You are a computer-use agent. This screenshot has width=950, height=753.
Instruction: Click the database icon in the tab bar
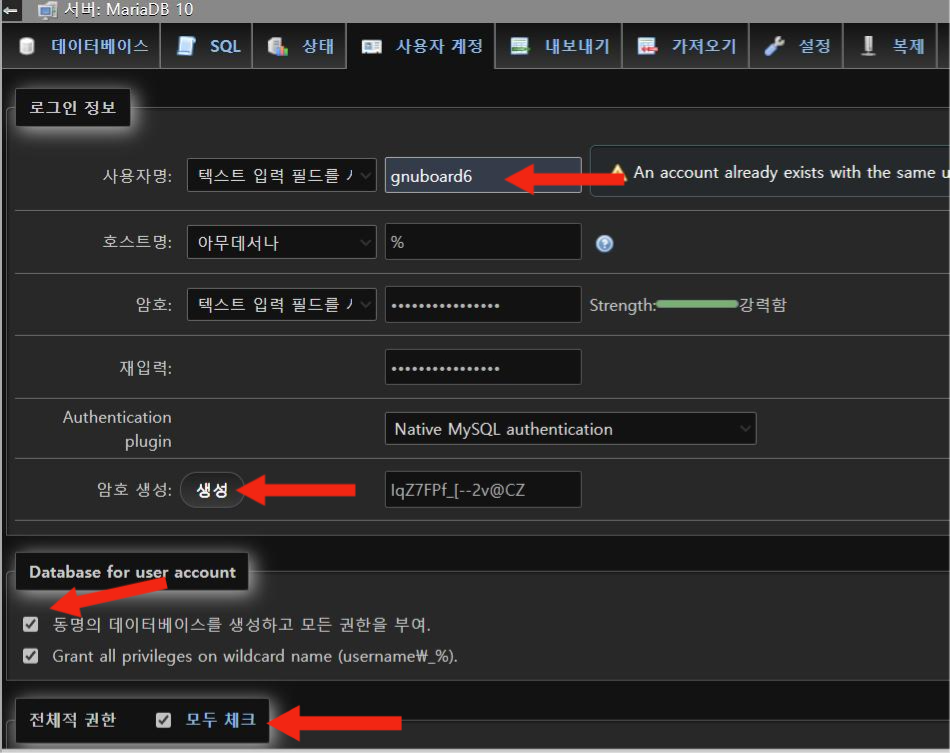point(27,47)
